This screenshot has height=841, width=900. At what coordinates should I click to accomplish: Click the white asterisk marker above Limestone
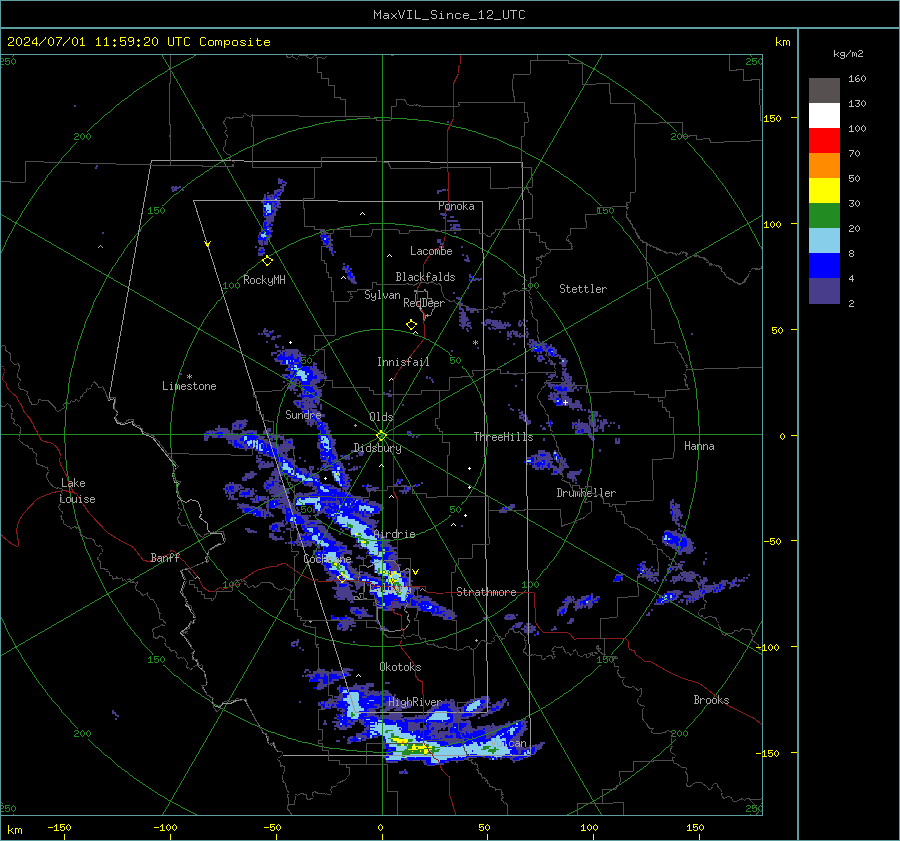click(189, 377)
